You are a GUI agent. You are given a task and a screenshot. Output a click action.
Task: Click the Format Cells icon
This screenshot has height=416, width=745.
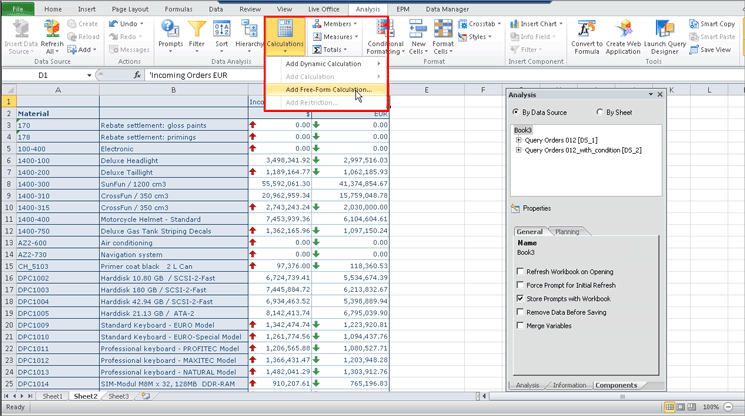coord(443,29)
